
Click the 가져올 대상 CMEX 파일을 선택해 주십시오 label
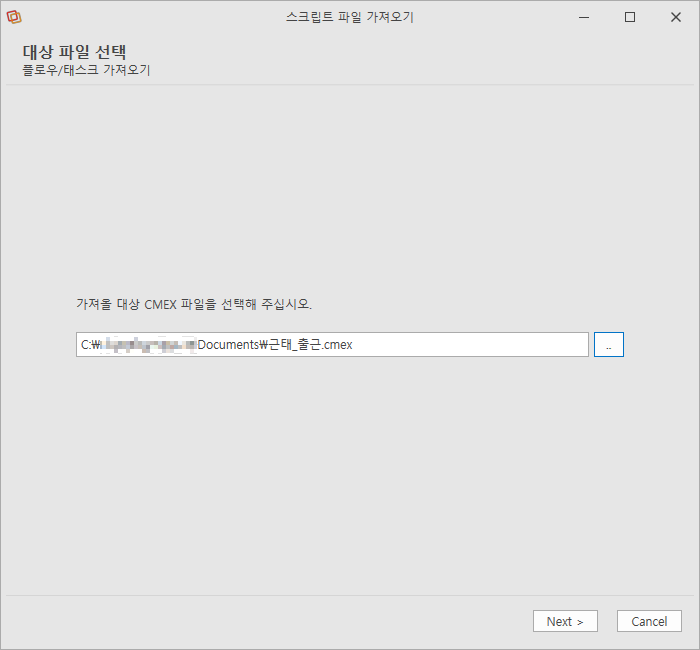pyautogui.click(x=194, y=304)
